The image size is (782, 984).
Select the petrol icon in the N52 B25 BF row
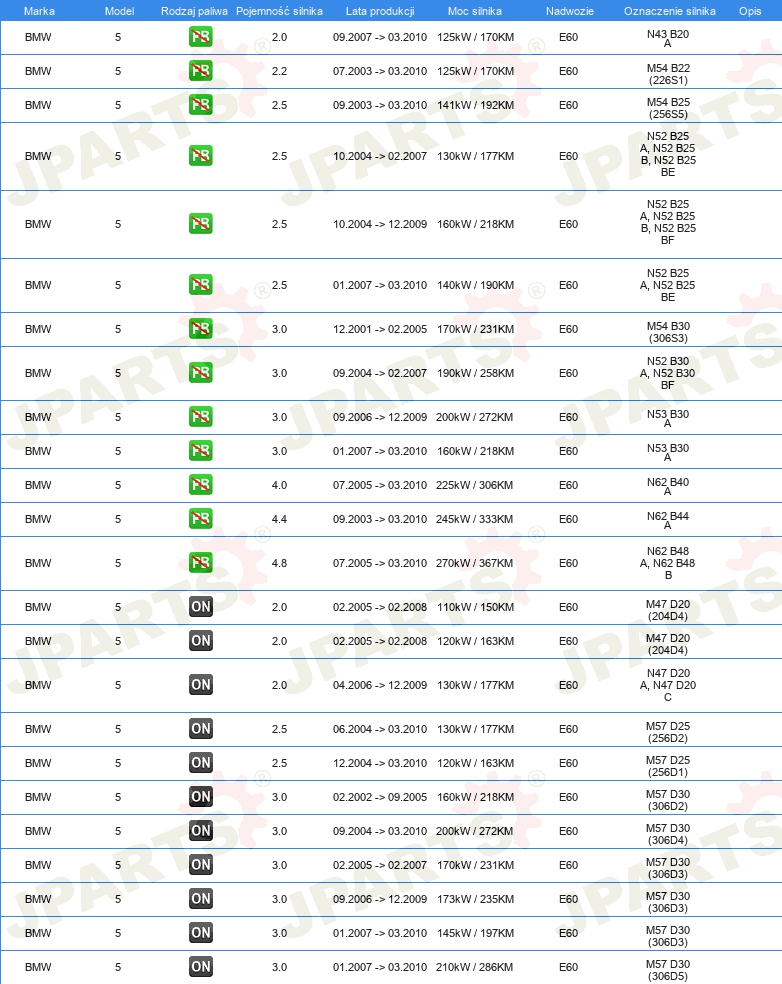tap(201, 223)
